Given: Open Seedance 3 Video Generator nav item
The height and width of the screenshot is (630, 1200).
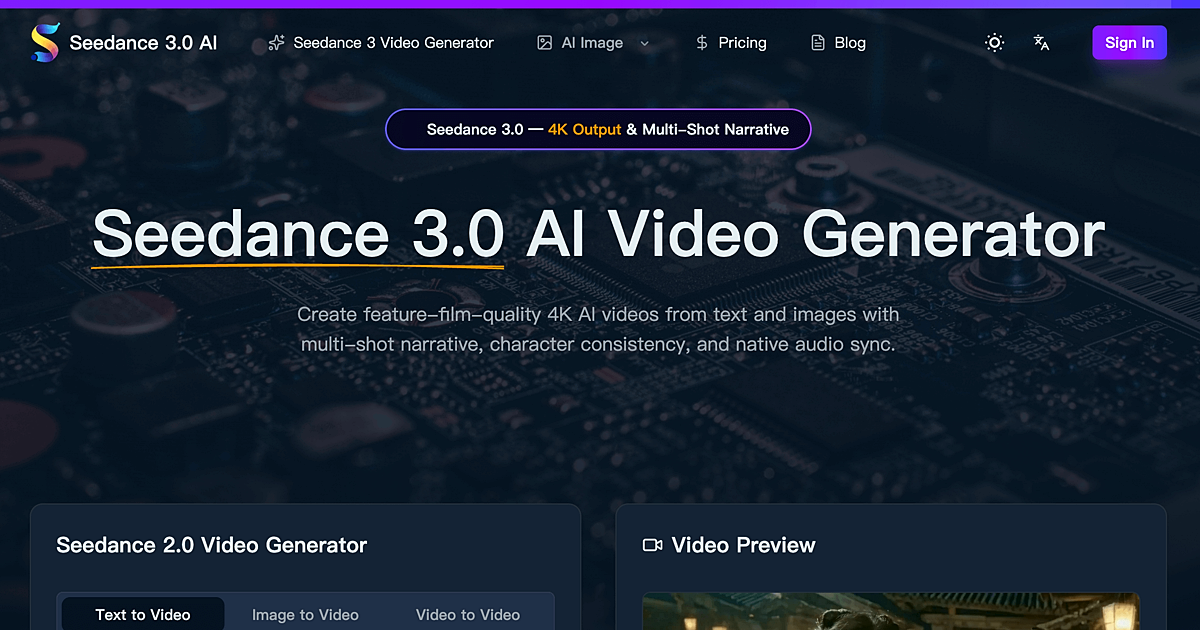Looking at the screenshot, I should pyautogui.click(x=381, y=43).
